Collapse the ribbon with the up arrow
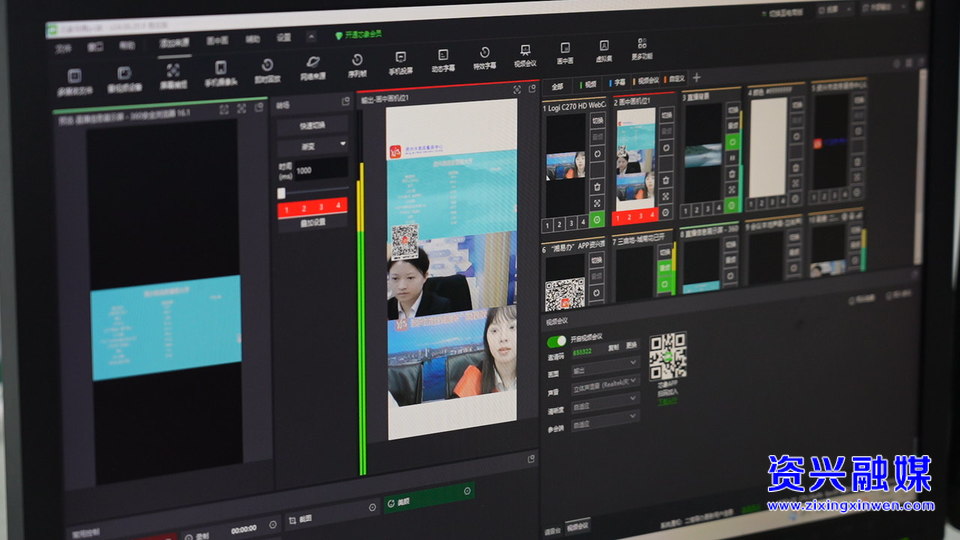This screenshot has width=960, height=540. click(x=311, y=37)
